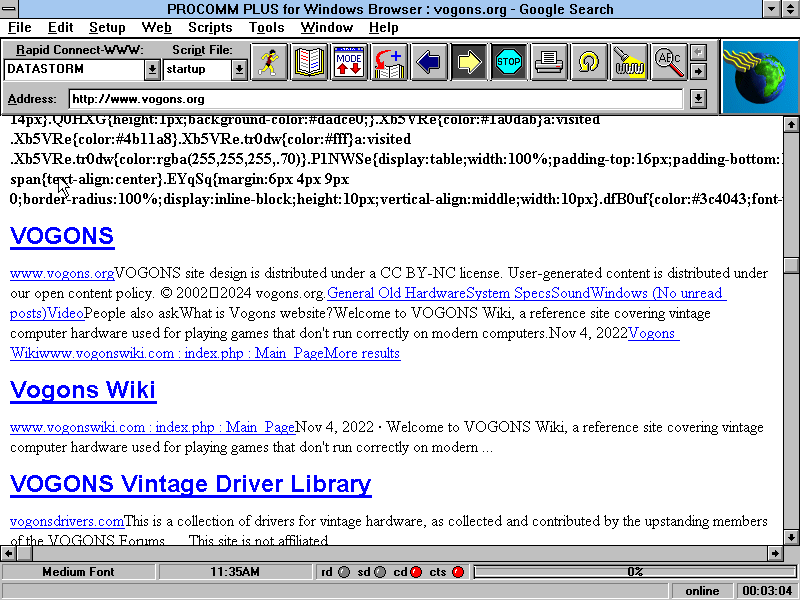Click the small toolbar scroll right arrow
Viewport: 800px width, 600px height.
(x=698, y=71)
